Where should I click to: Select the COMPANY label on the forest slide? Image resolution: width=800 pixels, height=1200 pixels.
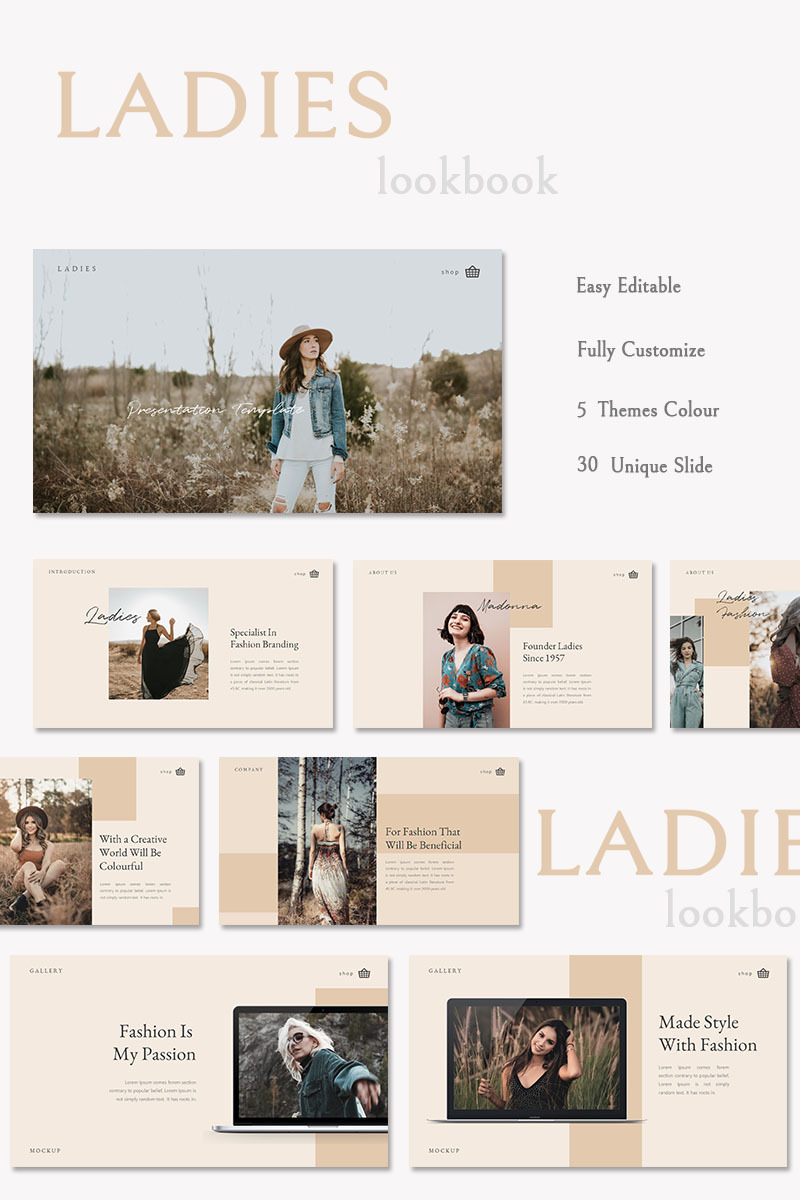tap(249, 770)
